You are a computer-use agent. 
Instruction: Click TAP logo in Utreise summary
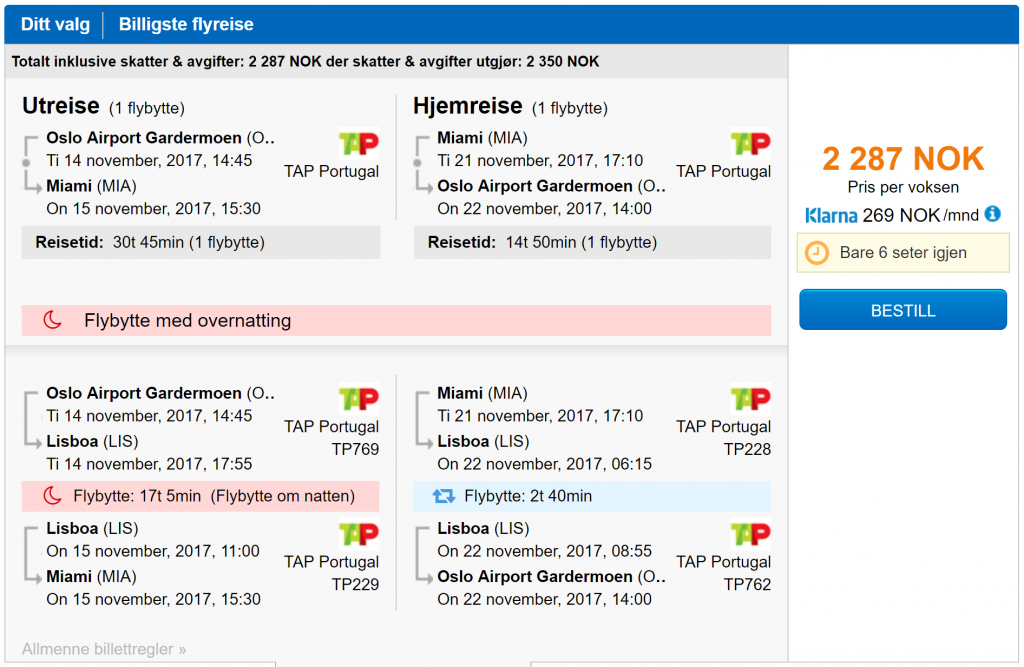(359, 143)
